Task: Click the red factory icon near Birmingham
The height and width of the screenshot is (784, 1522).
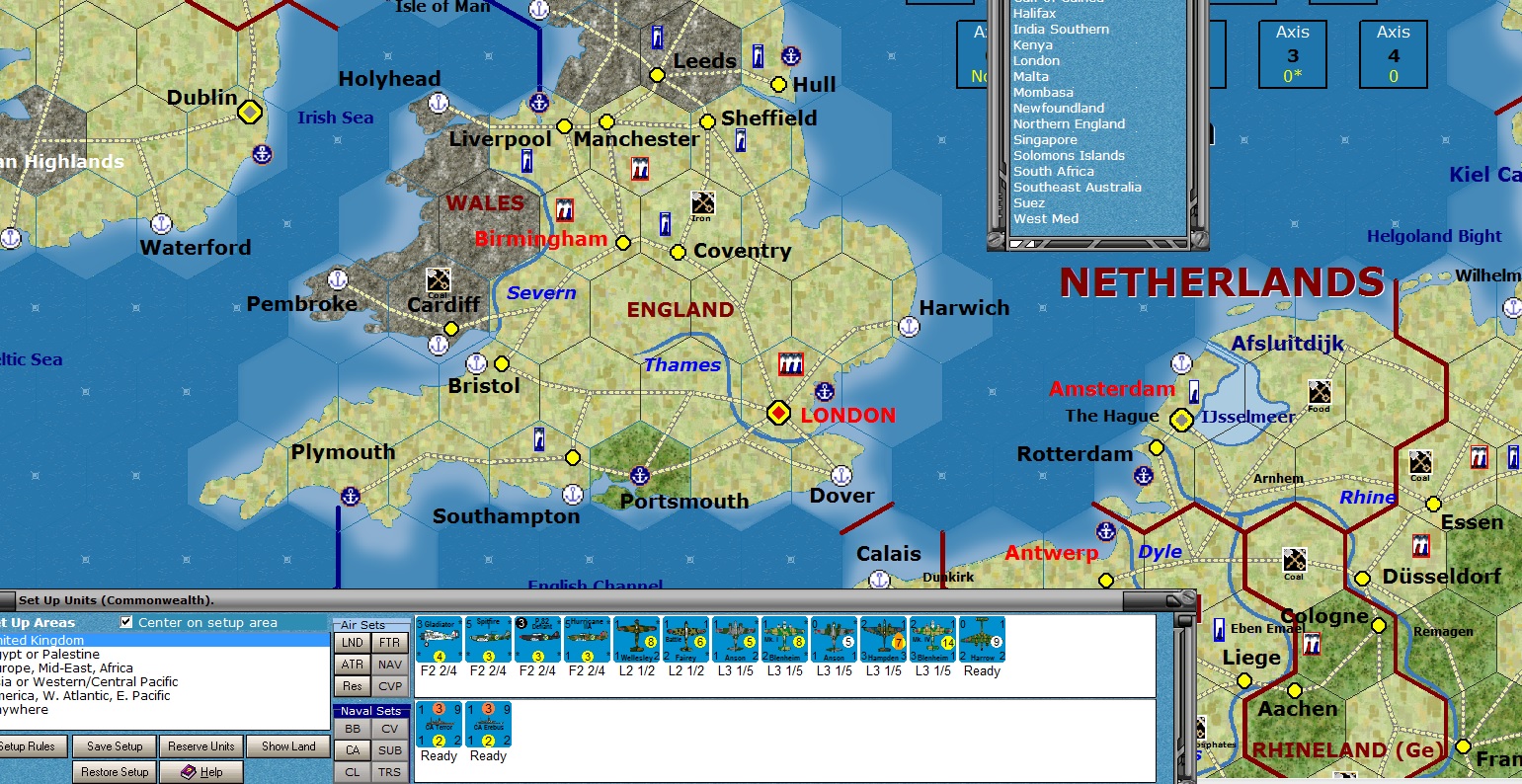Action: point(564,209)
